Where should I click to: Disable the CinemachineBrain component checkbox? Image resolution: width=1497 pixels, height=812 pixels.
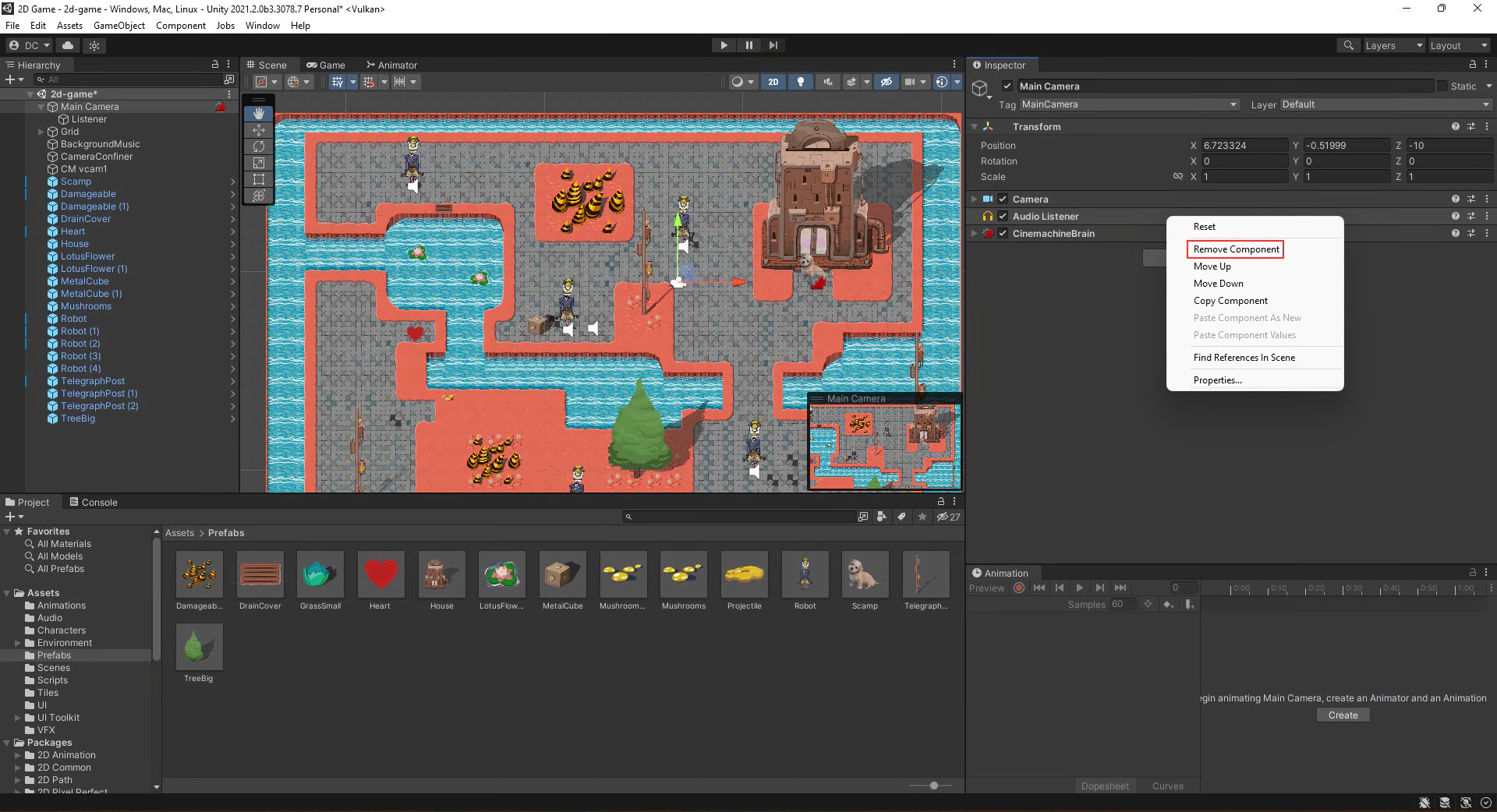[x=1003, y=233]
